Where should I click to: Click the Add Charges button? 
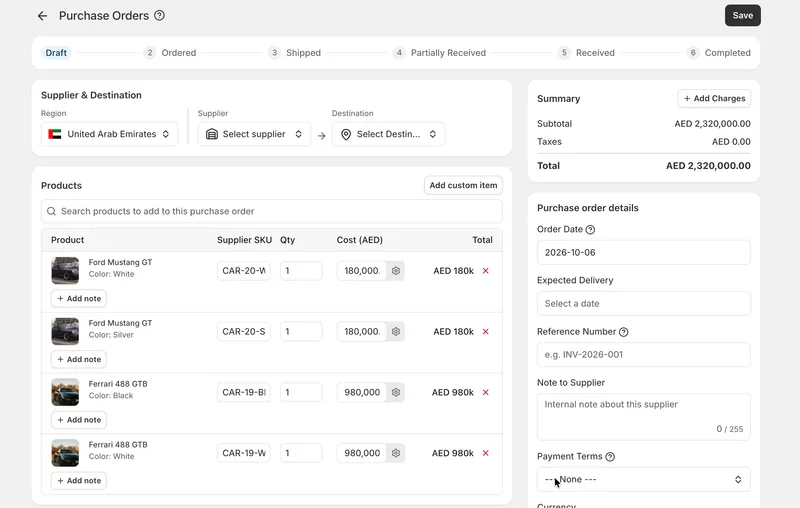coord(714,98)
